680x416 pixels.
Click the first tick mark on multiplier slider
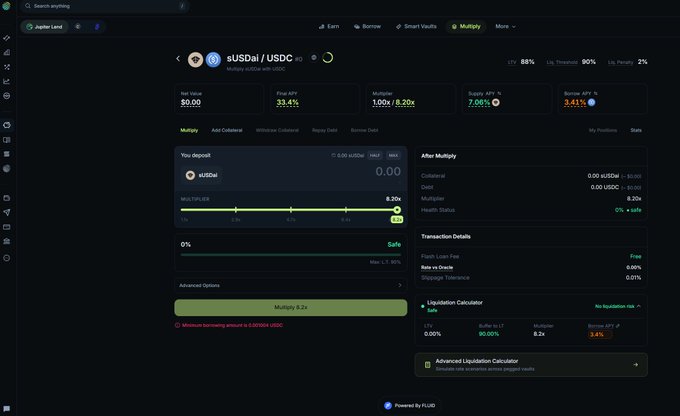[x=236, y=210]
